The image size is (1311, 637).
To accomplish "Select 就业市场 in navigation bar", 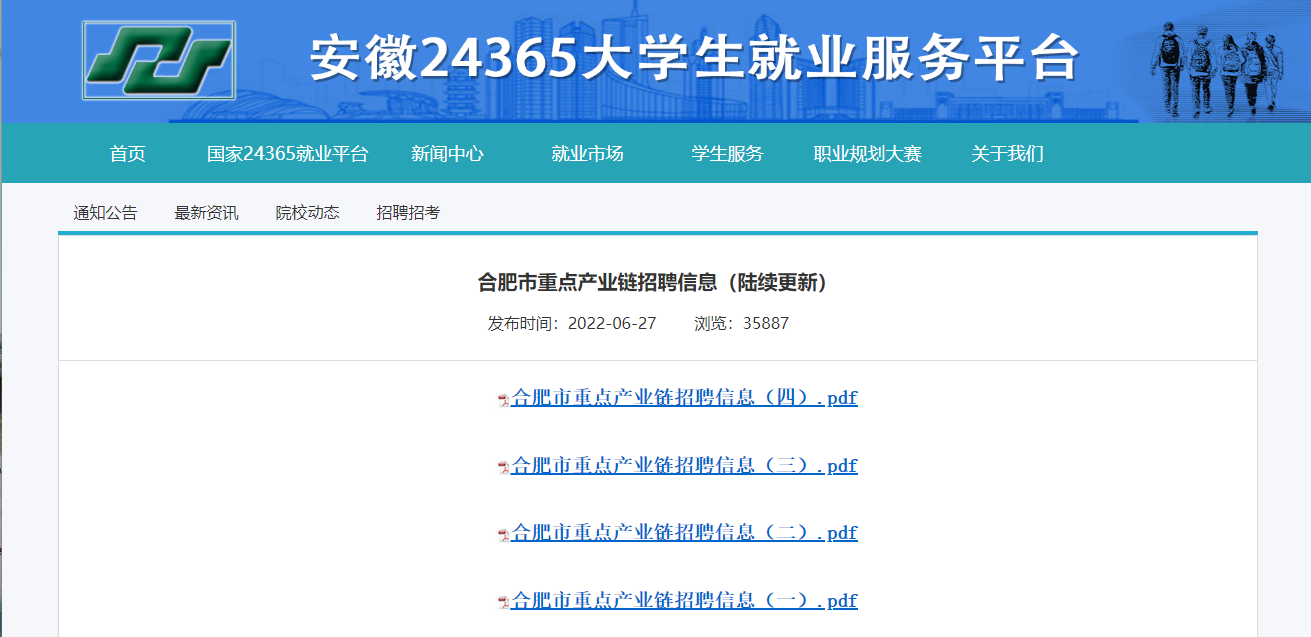I will (587, 154).
